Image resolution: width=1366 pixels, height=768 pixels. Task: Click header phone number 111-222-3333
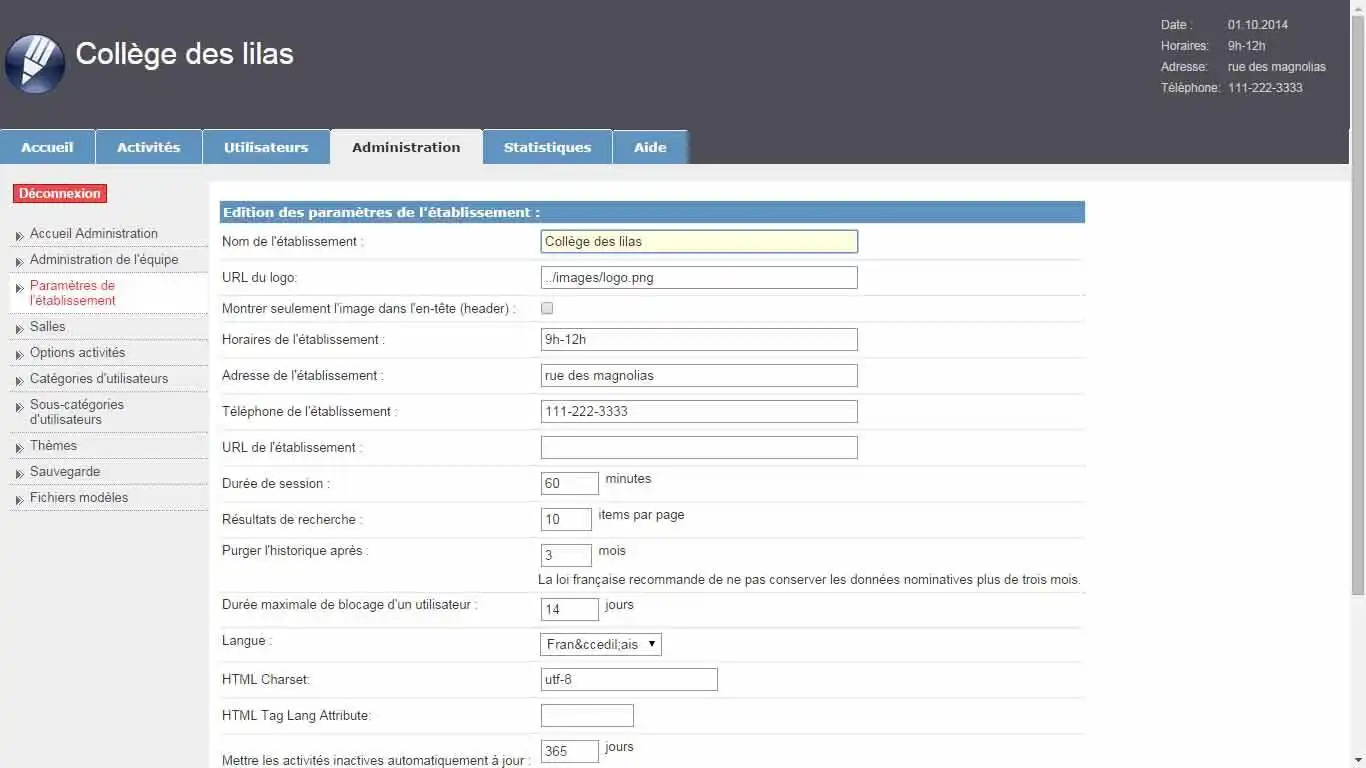pyautogui.click(x=1265, y=88)
